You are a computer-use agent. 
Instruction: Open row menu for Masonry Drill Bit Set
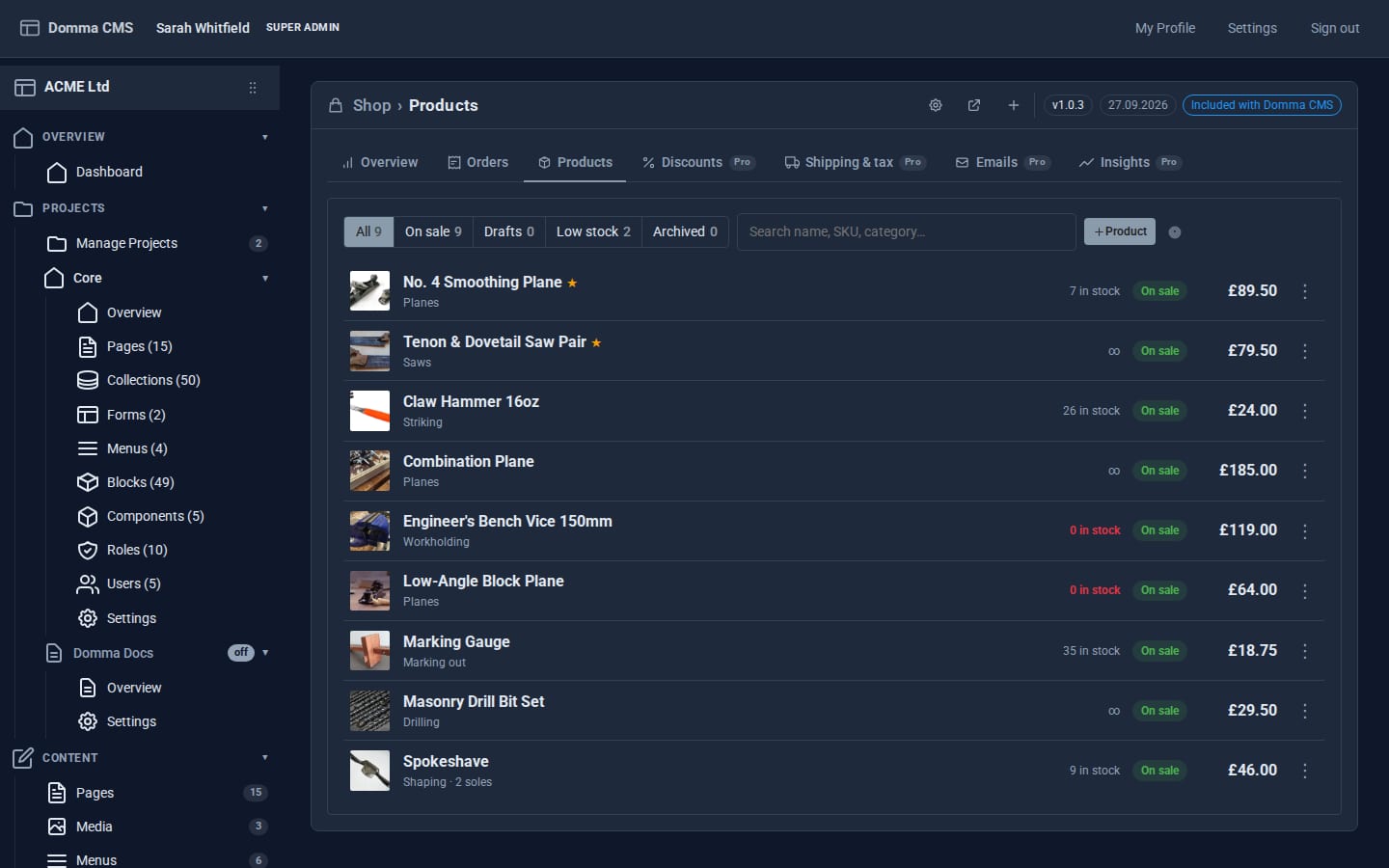point(1305,711)
